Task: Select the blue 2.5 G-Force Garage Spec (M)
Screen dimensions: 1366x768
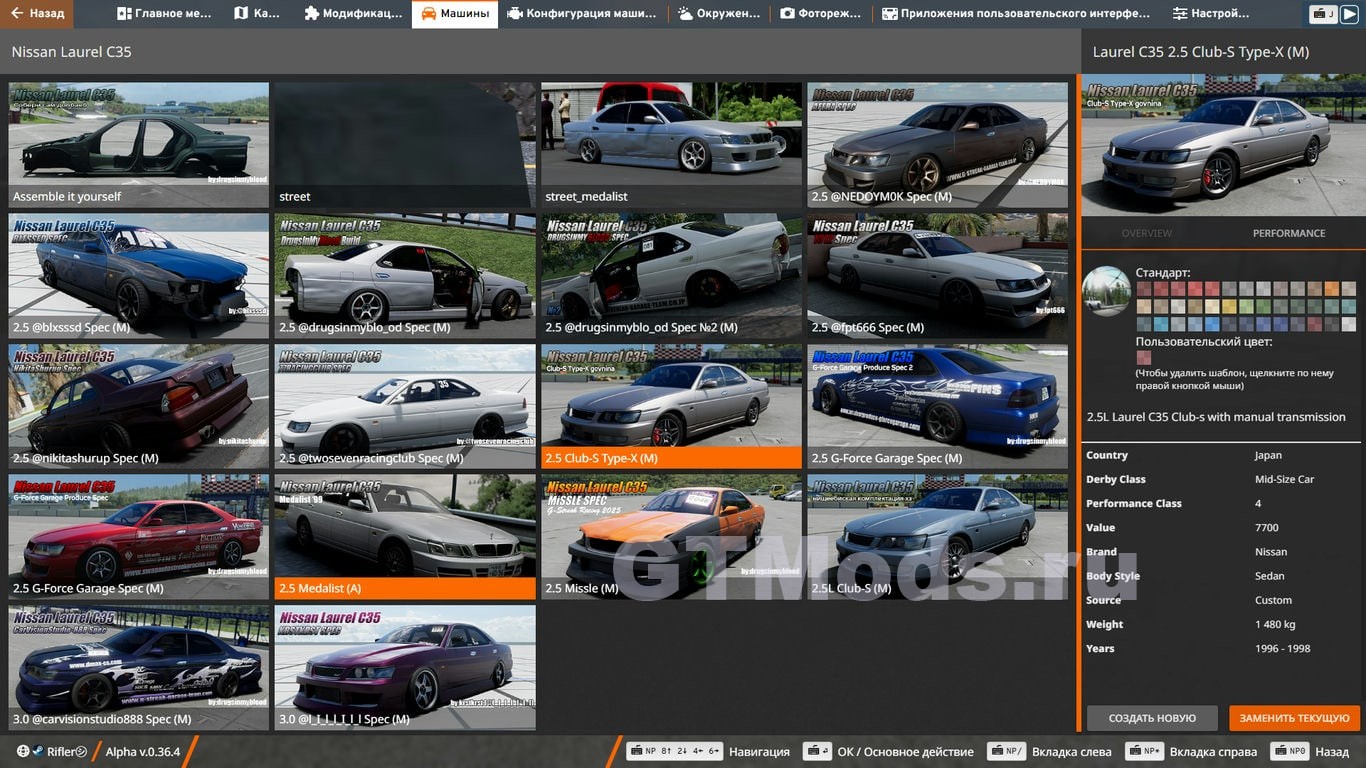Action: pyautogui.click(x=937, y=407)
